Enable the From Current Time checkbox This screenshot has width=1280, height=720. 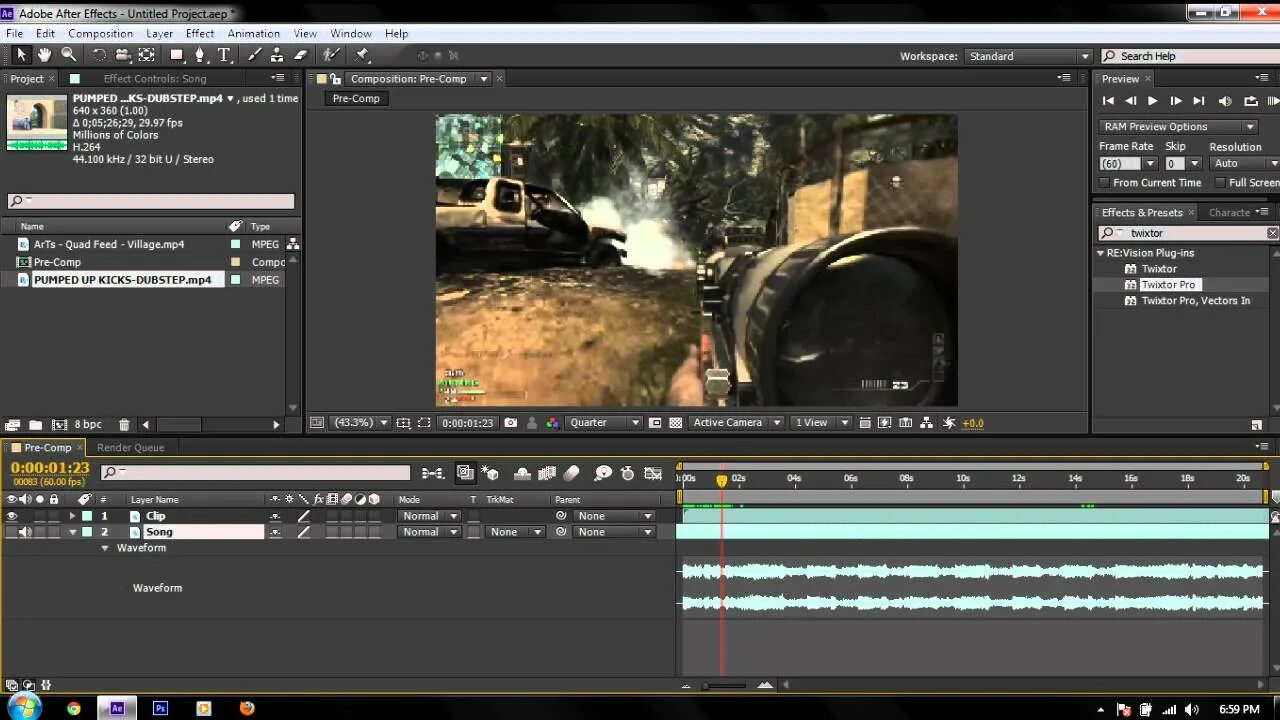[x=1104, y=183]
